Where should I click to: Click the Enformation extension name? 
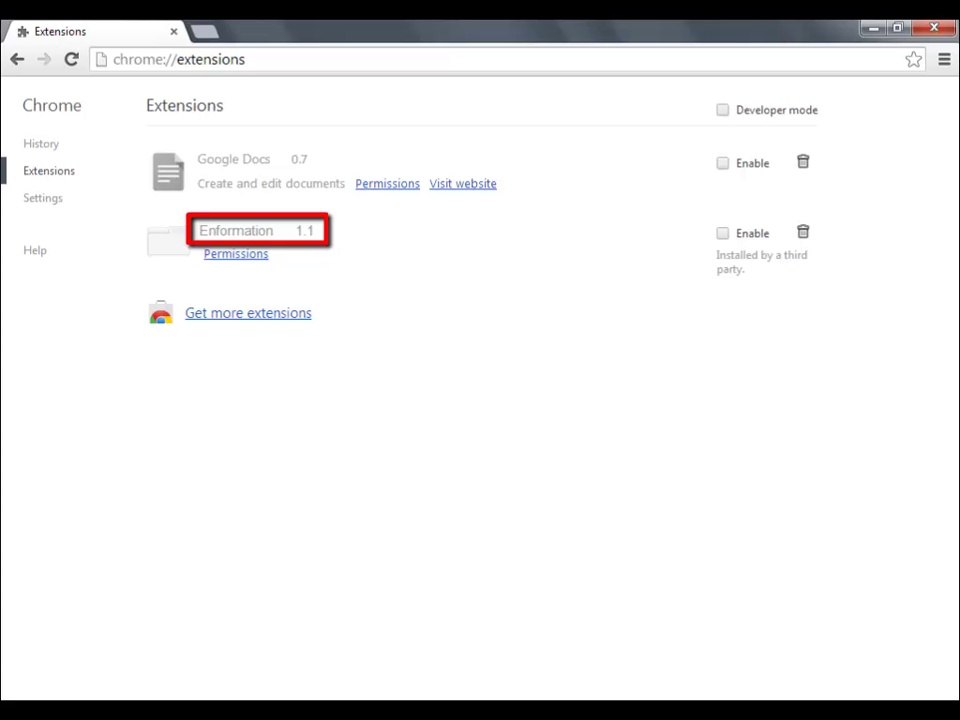[x=236, y=231]
